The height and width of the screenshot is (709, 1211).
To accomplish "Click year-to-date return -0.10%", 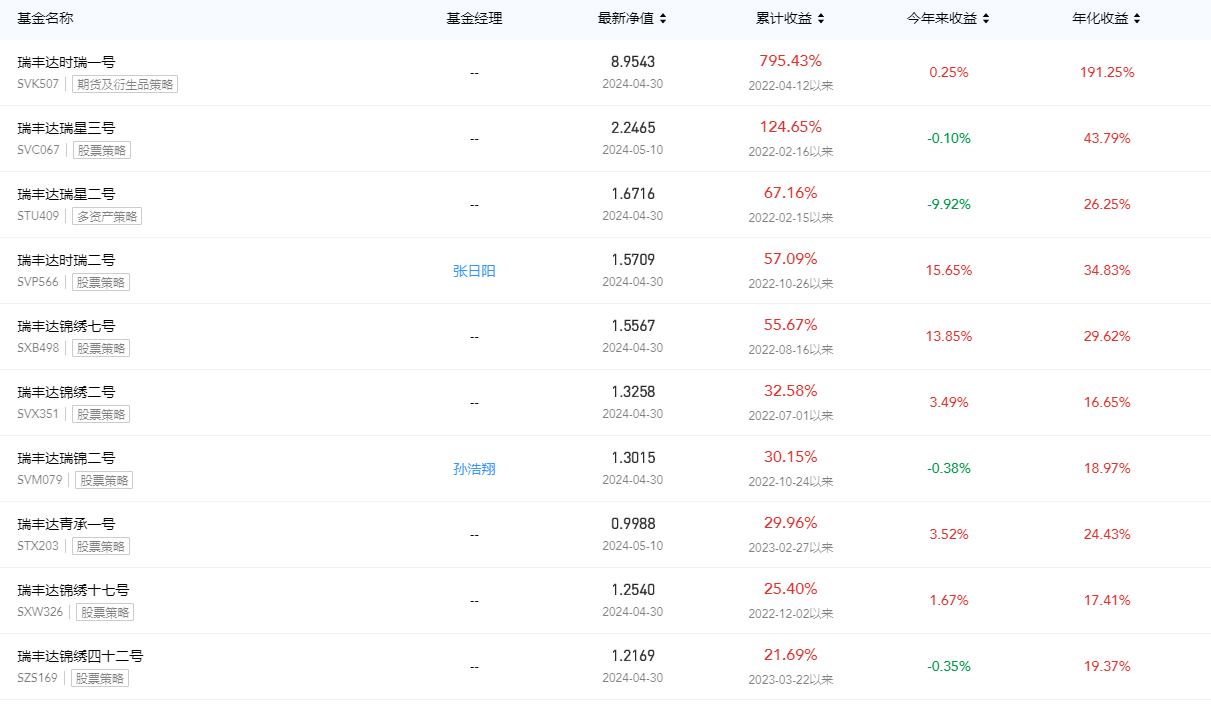I will tap(949, 138).
